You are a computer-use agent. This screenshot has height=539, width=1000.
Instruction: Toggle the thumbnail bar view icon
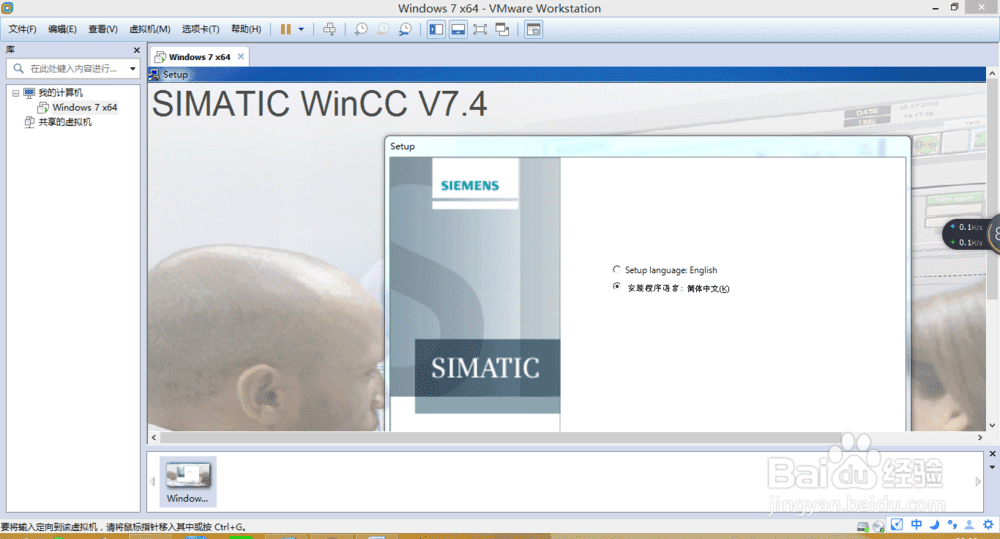(458, 29)
